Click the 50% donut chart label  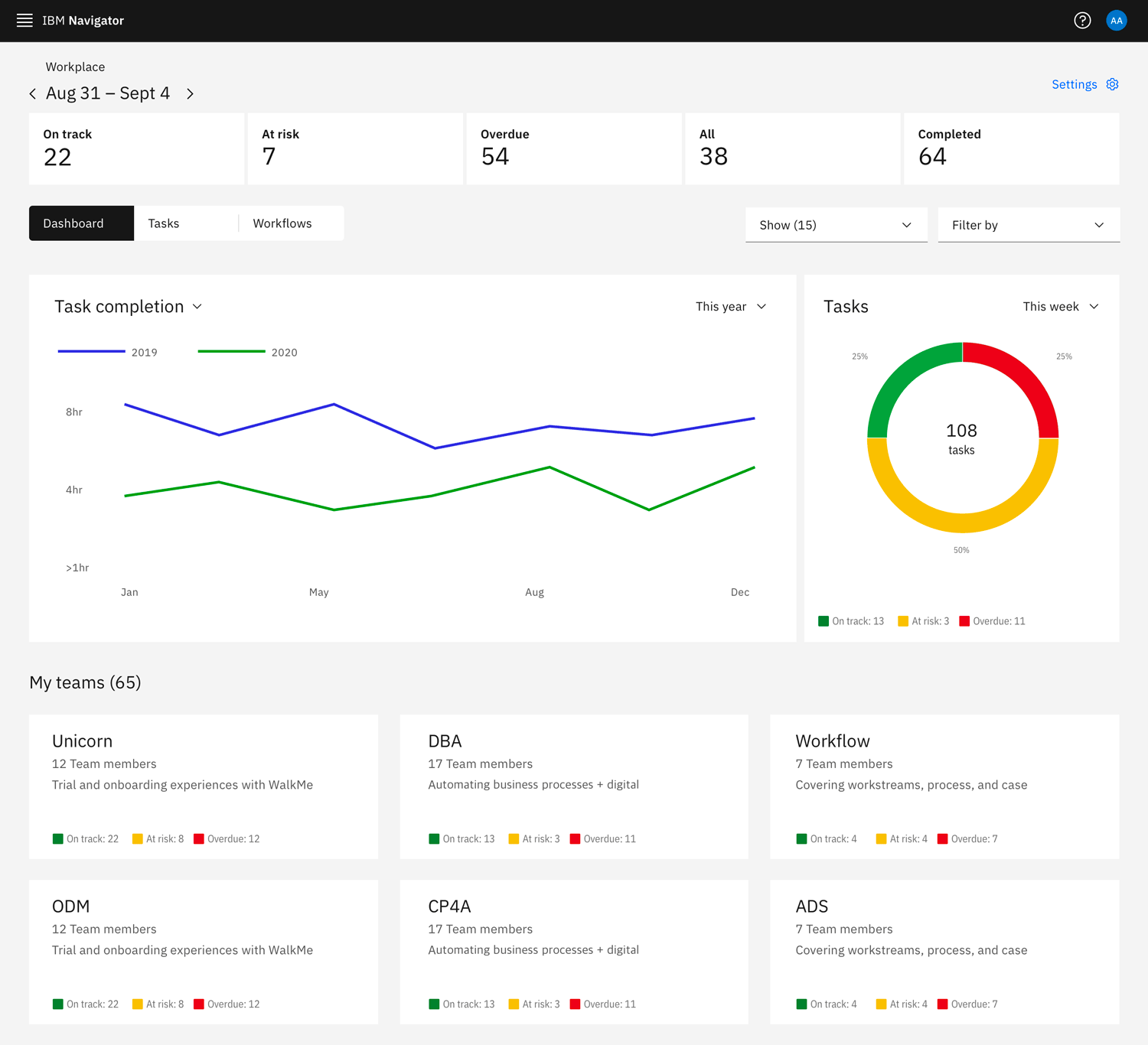point(961,550)
